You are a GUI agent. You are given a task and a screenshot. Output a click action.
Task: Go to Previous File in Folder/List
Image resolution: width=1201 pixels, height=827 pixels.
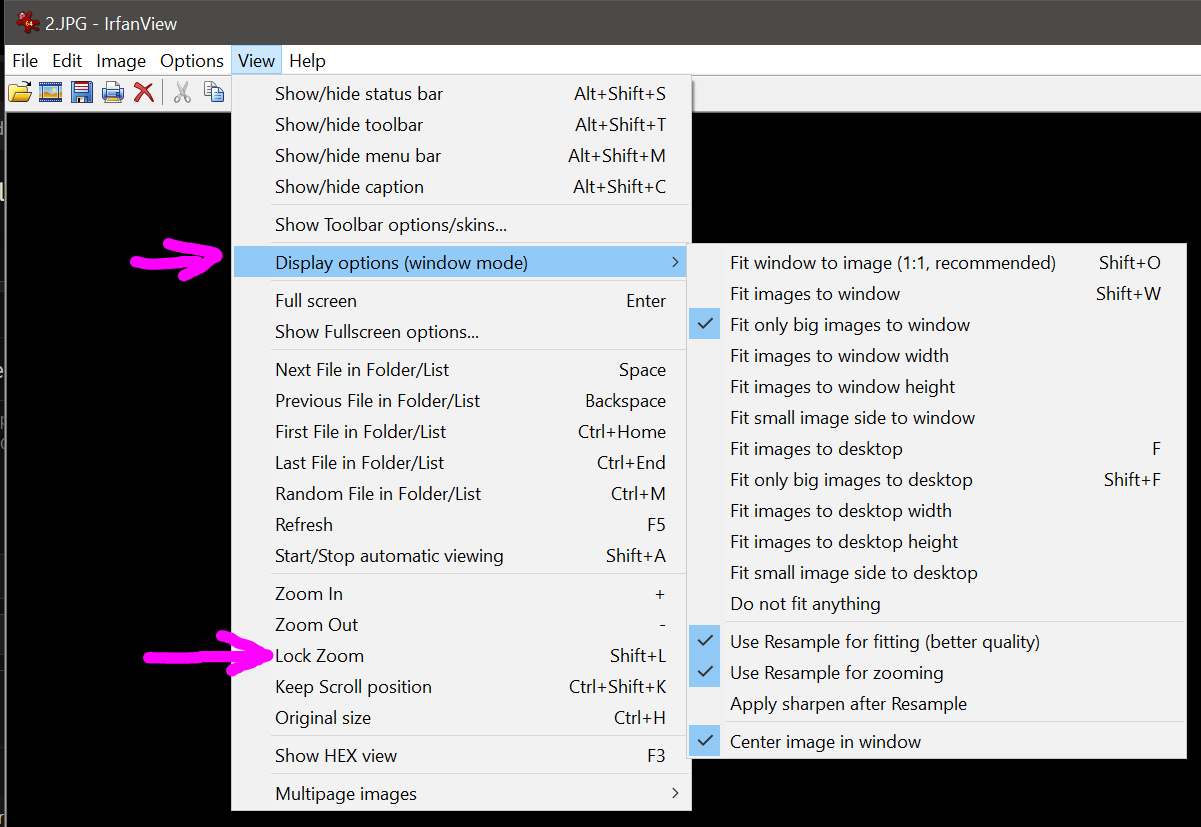pyautogui.click(x=461, y=401)
